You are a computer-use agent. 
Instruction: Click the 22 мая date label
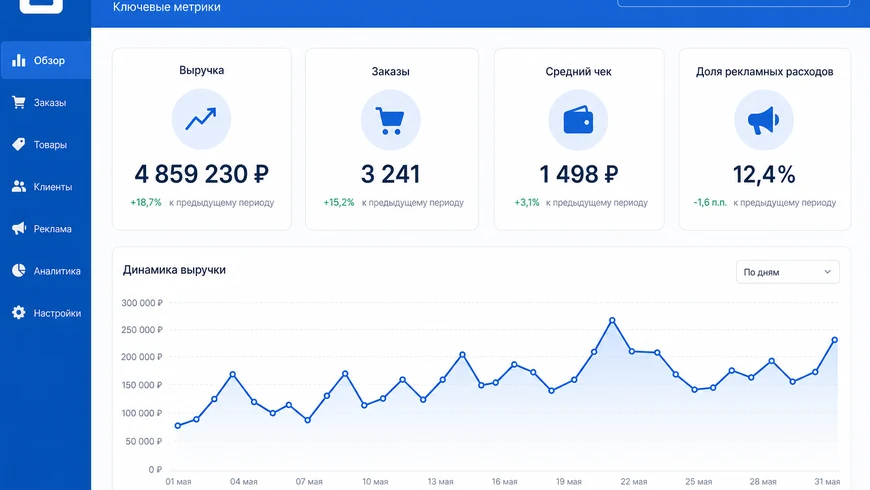tap(634, 482)
